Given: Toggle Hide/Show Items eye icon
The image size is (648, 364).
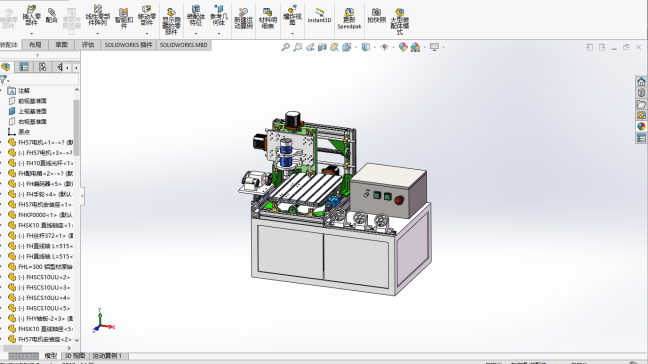Looking at the screenshot, I should point(384,47).
